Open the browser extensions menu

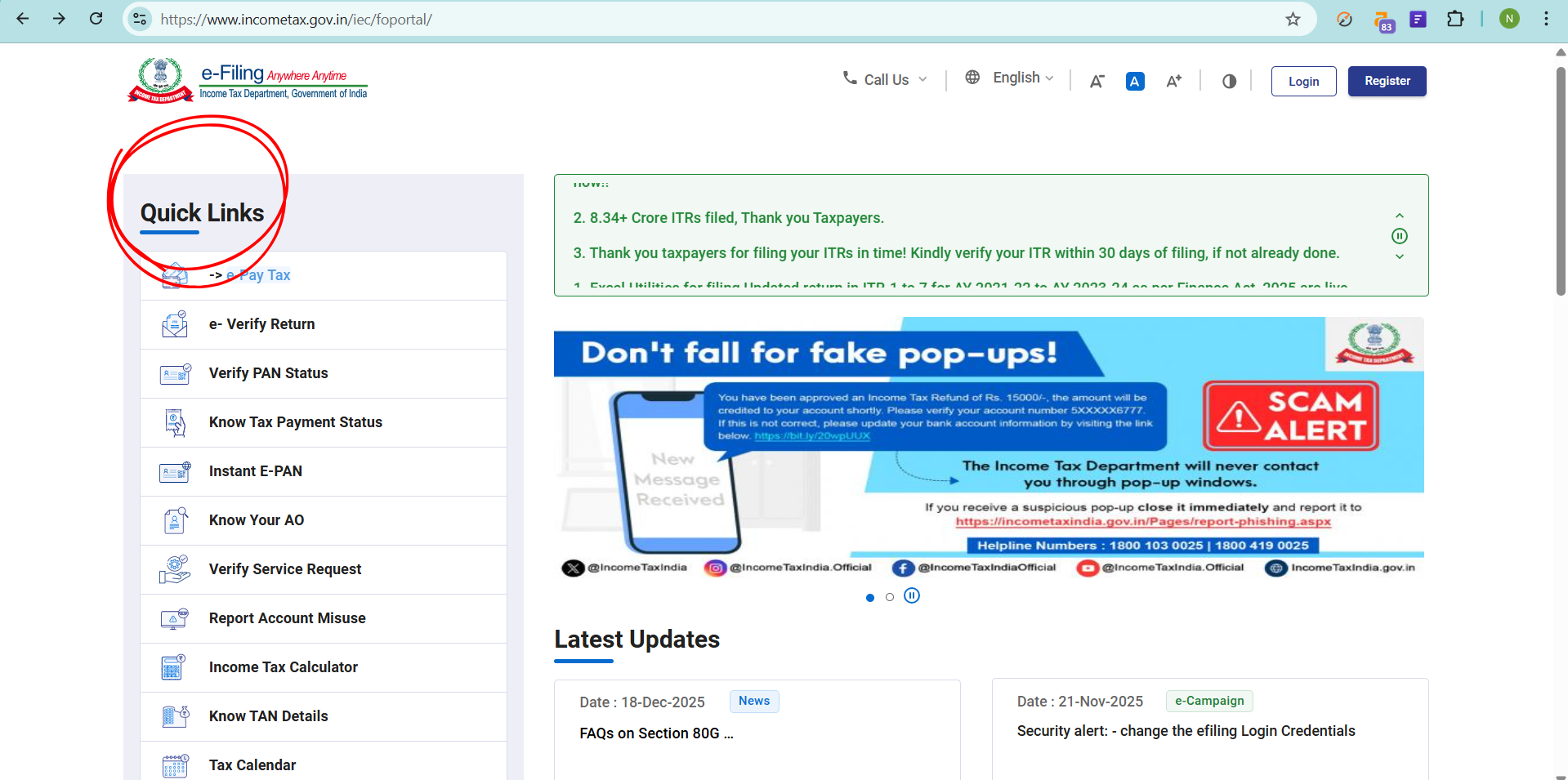tap(1455, 19)
